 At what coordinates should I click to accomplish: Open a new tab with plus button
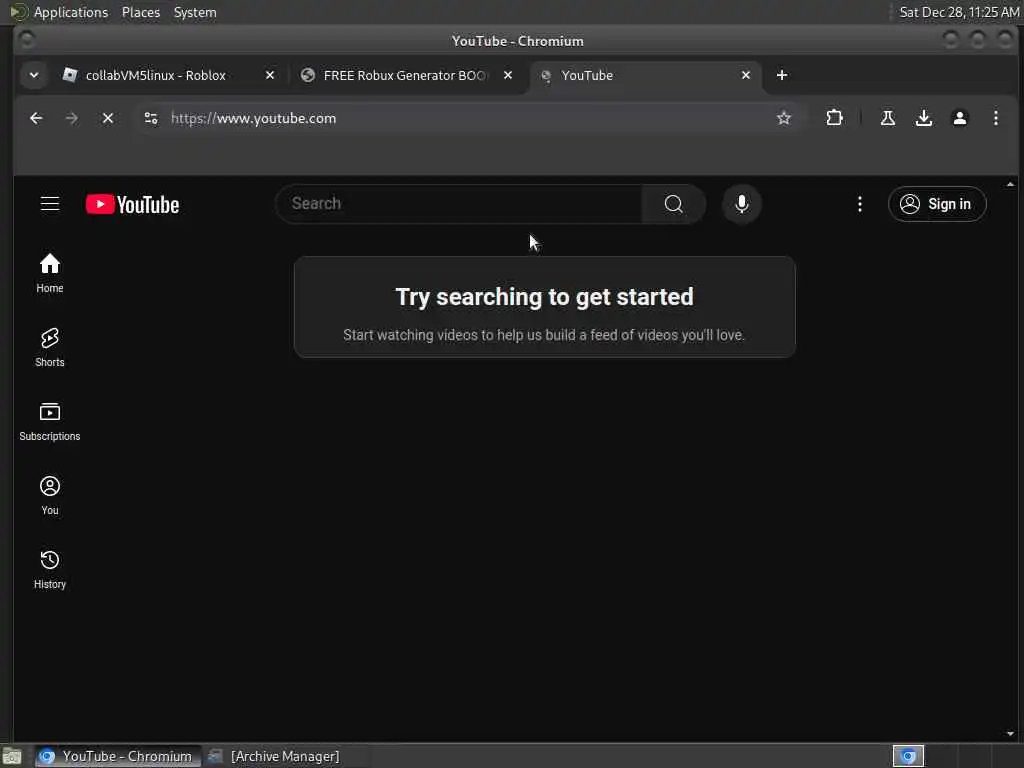point(782,75)
